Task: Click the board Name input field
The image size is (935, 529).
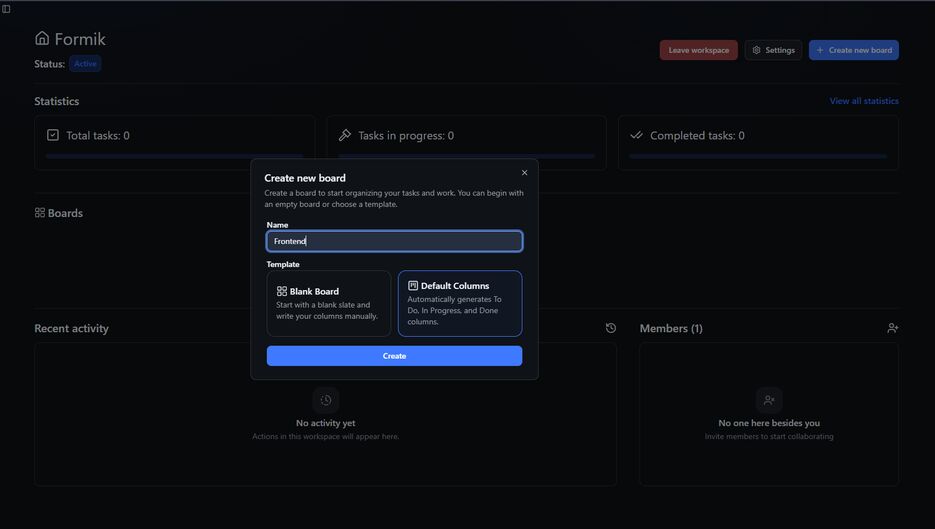Action: [394, 241]
